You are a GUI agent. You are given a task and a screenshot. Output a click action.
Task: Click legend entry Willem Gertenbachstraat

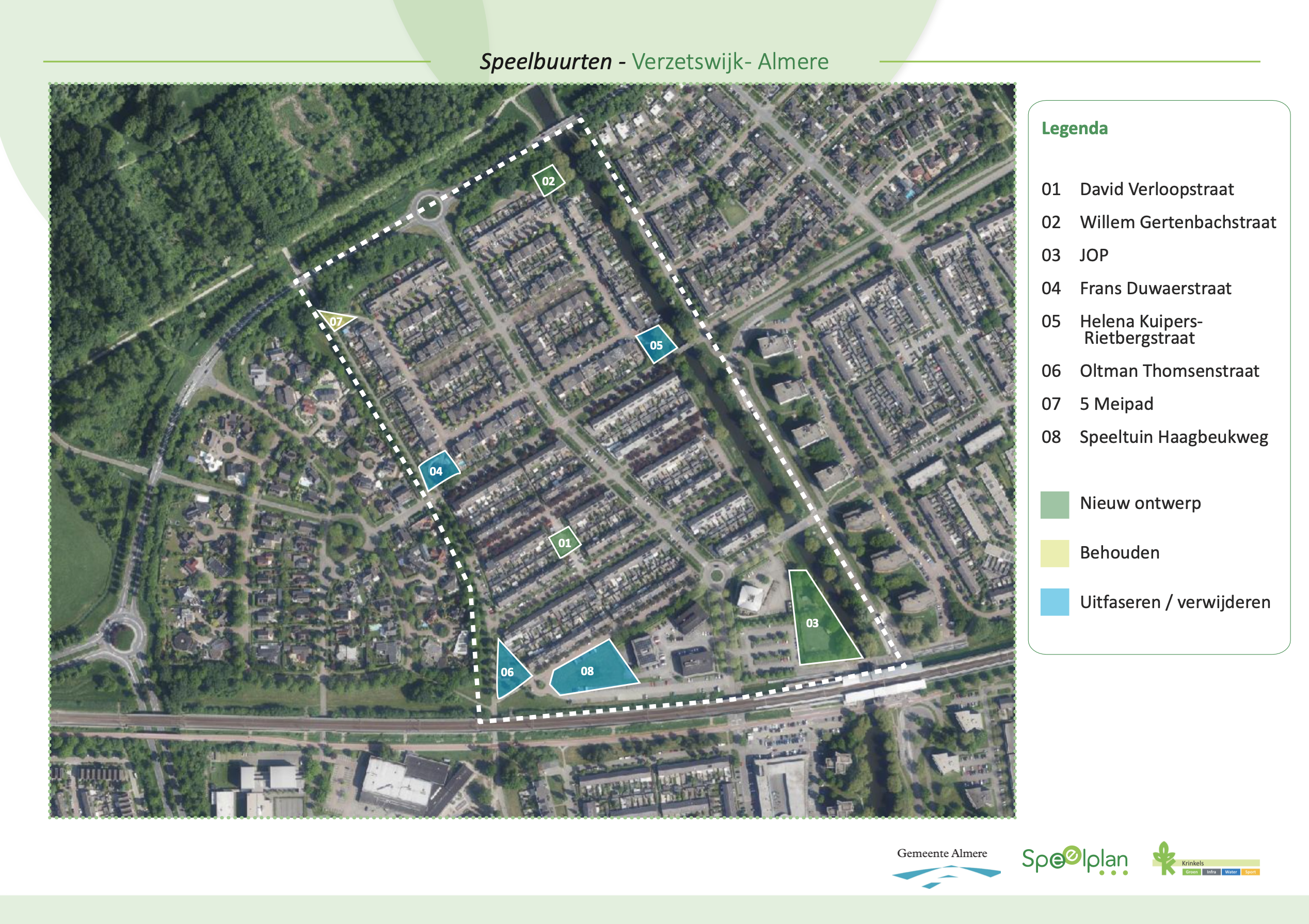pos(1177,222)
